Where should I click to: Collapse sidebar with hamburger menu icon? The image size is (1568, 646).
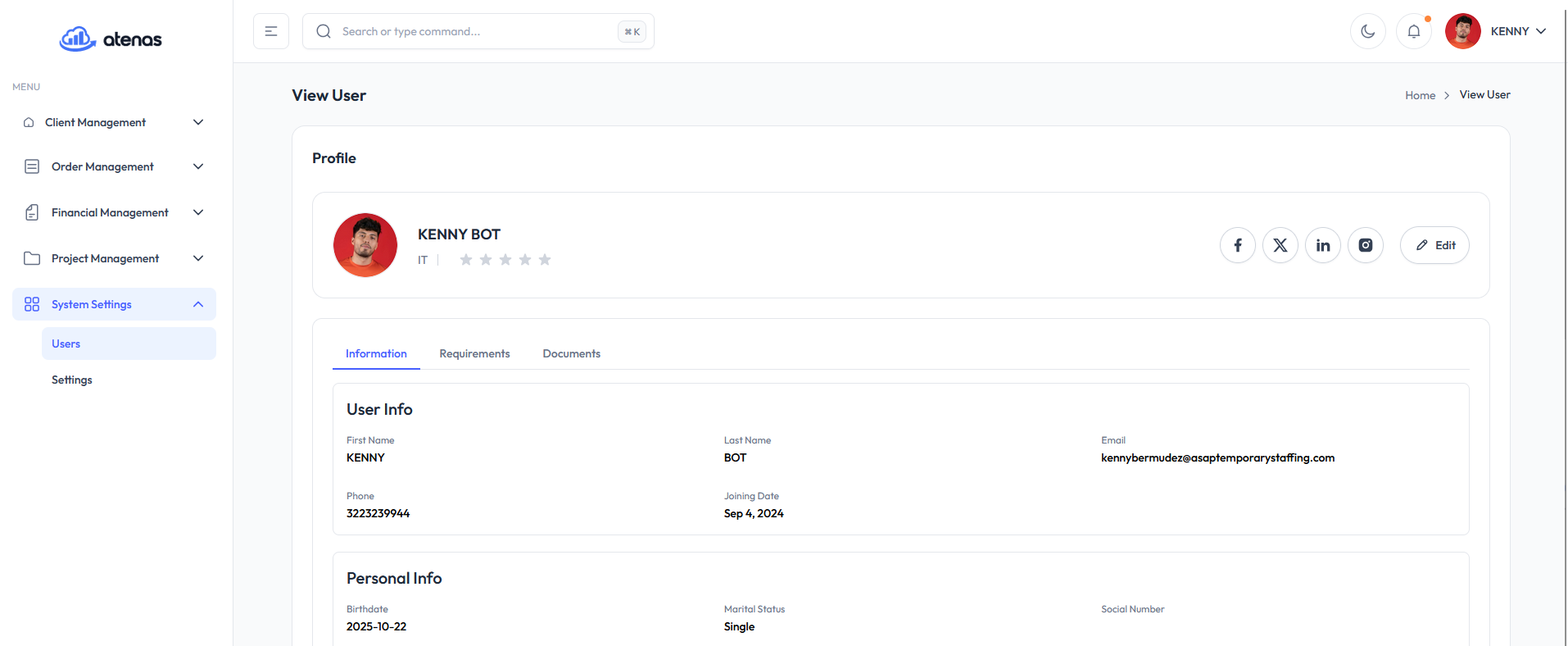click(271, 31)
